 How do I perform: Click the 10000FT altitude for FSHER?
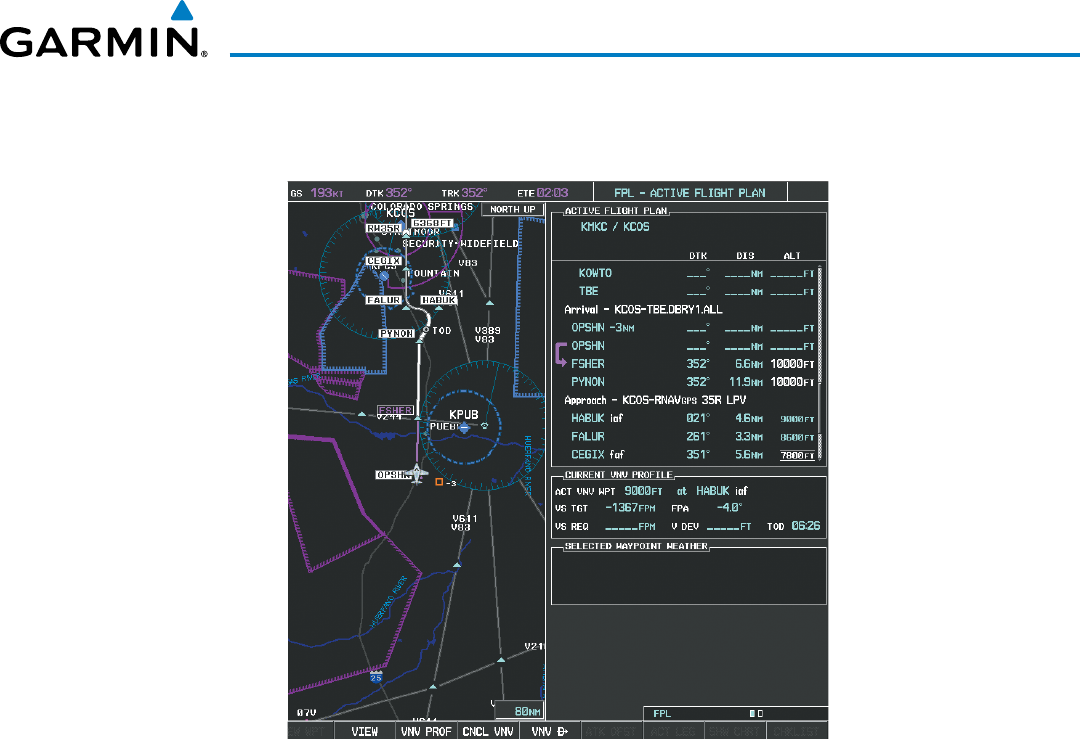pyautogui.click(x=792, y=364)
